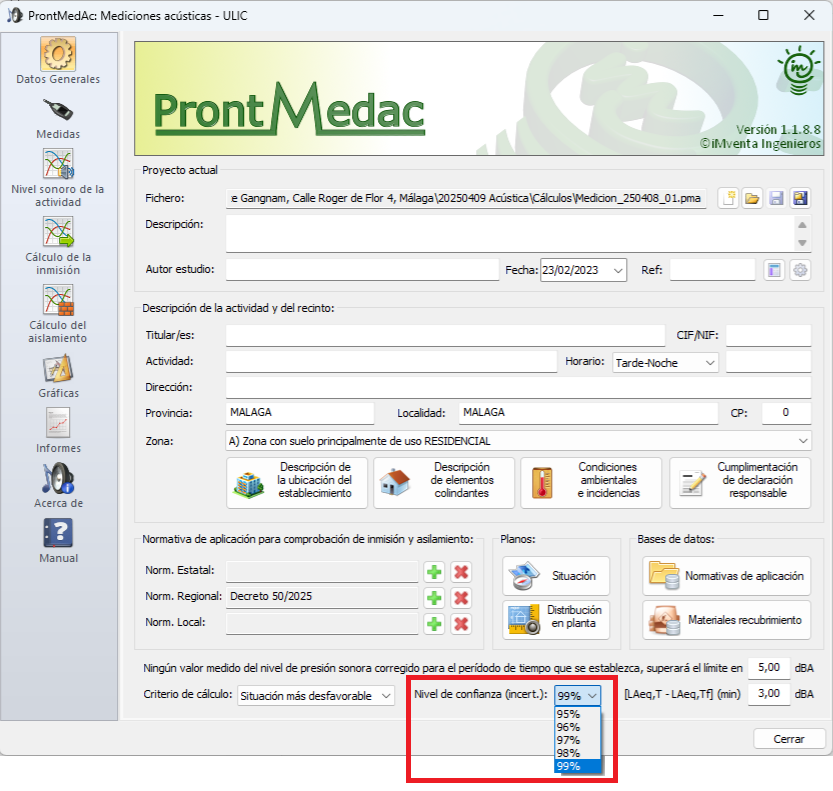
Task: Add a Norm. Estatal regulation with plus
Action: 434,572
